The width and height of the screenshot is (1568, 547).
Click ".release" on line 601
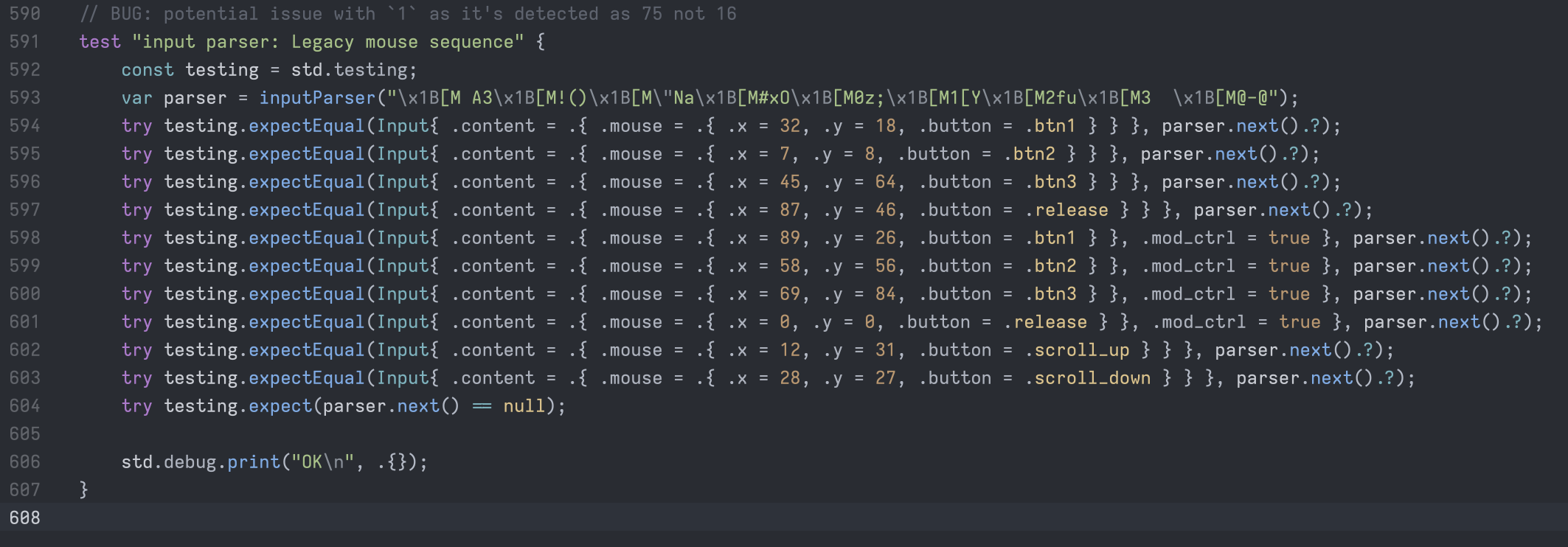coord(1045,322)
